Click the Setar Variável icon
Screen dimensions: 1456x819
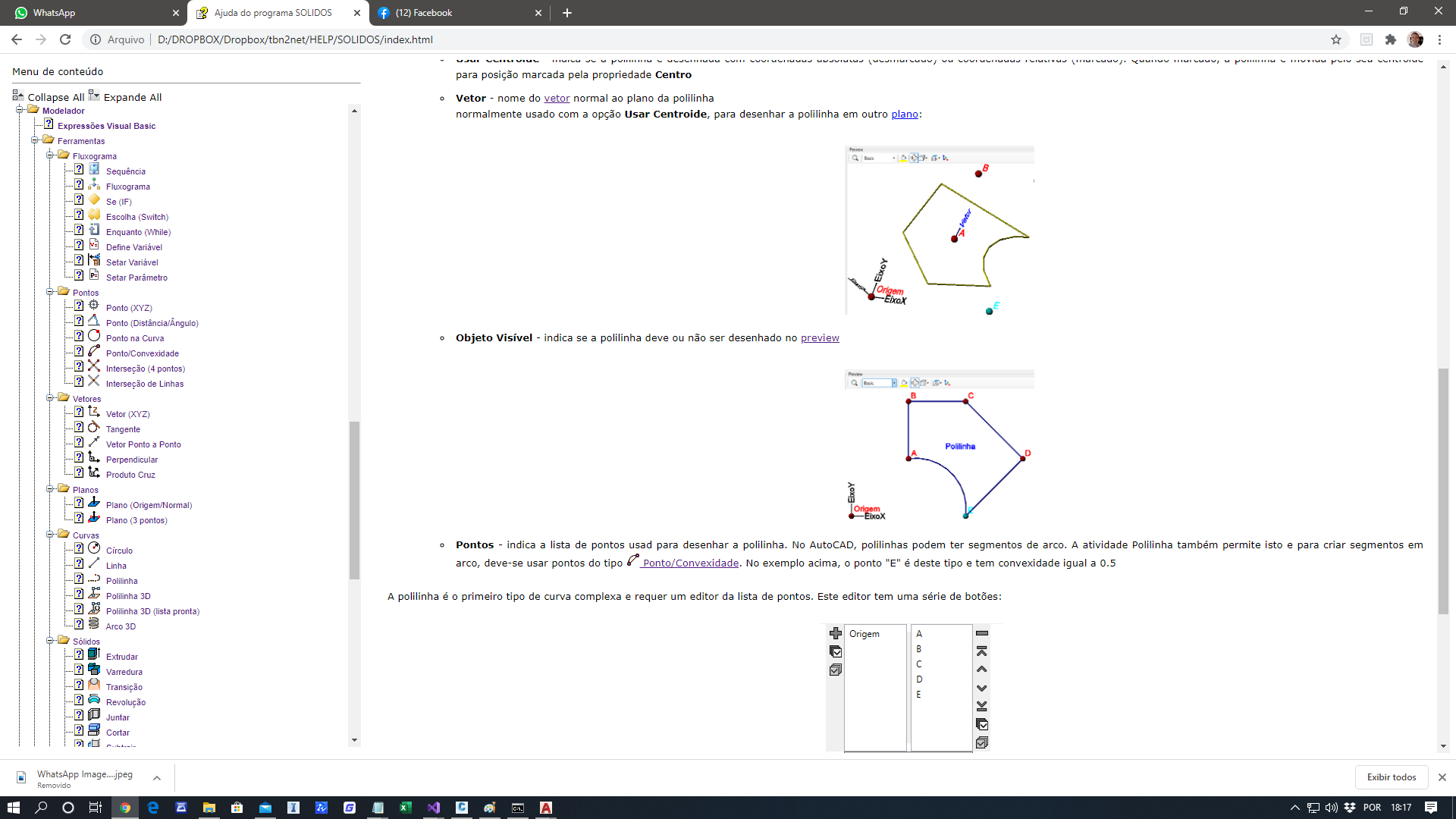point(94,260)
